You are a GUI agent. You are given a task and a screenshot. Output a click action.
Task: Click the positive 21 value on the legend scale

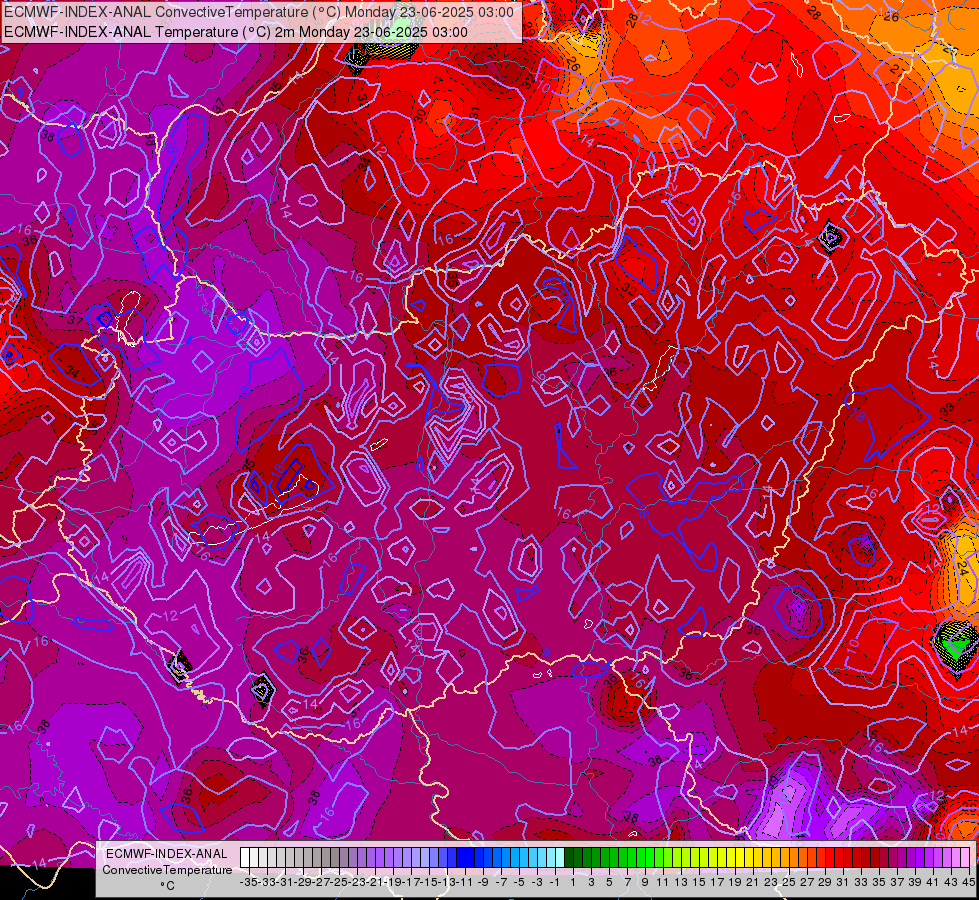click(x=753, y=882)
